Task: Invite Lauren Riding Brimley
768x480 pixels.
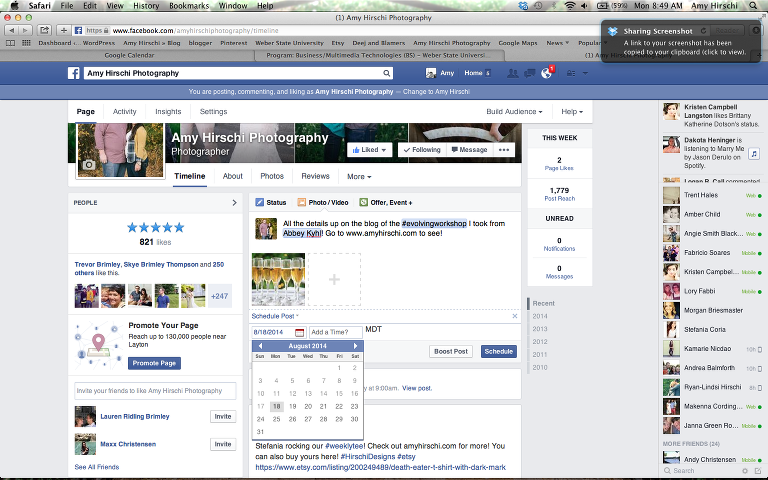Action: 223,417
